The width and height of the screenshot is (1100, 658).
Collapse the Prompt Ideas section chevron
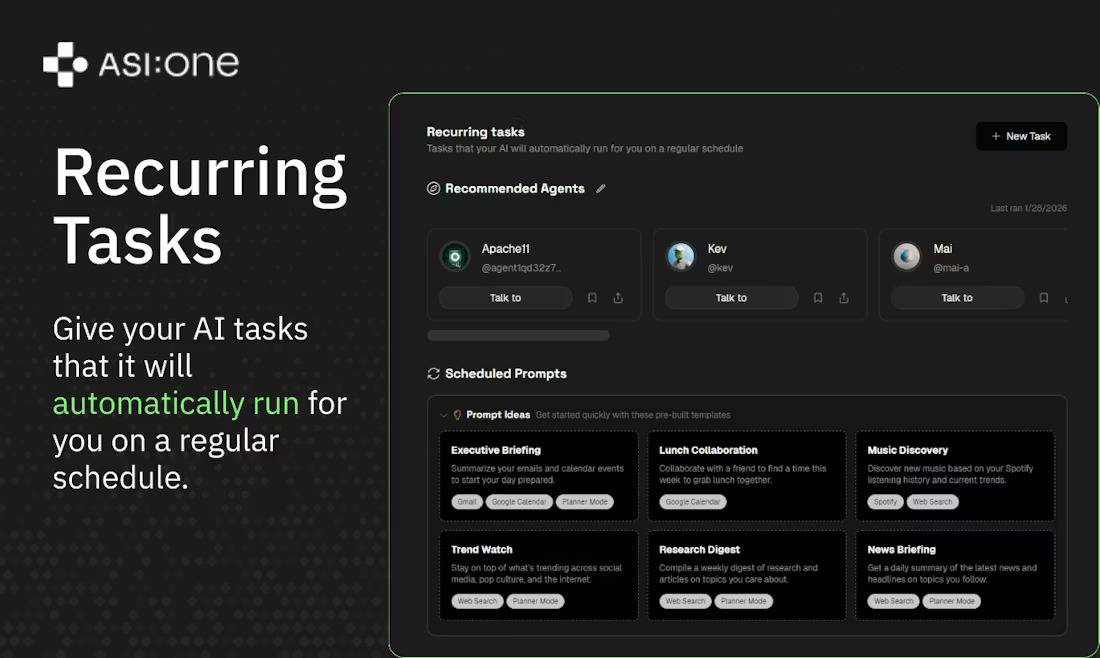(443, 415)
